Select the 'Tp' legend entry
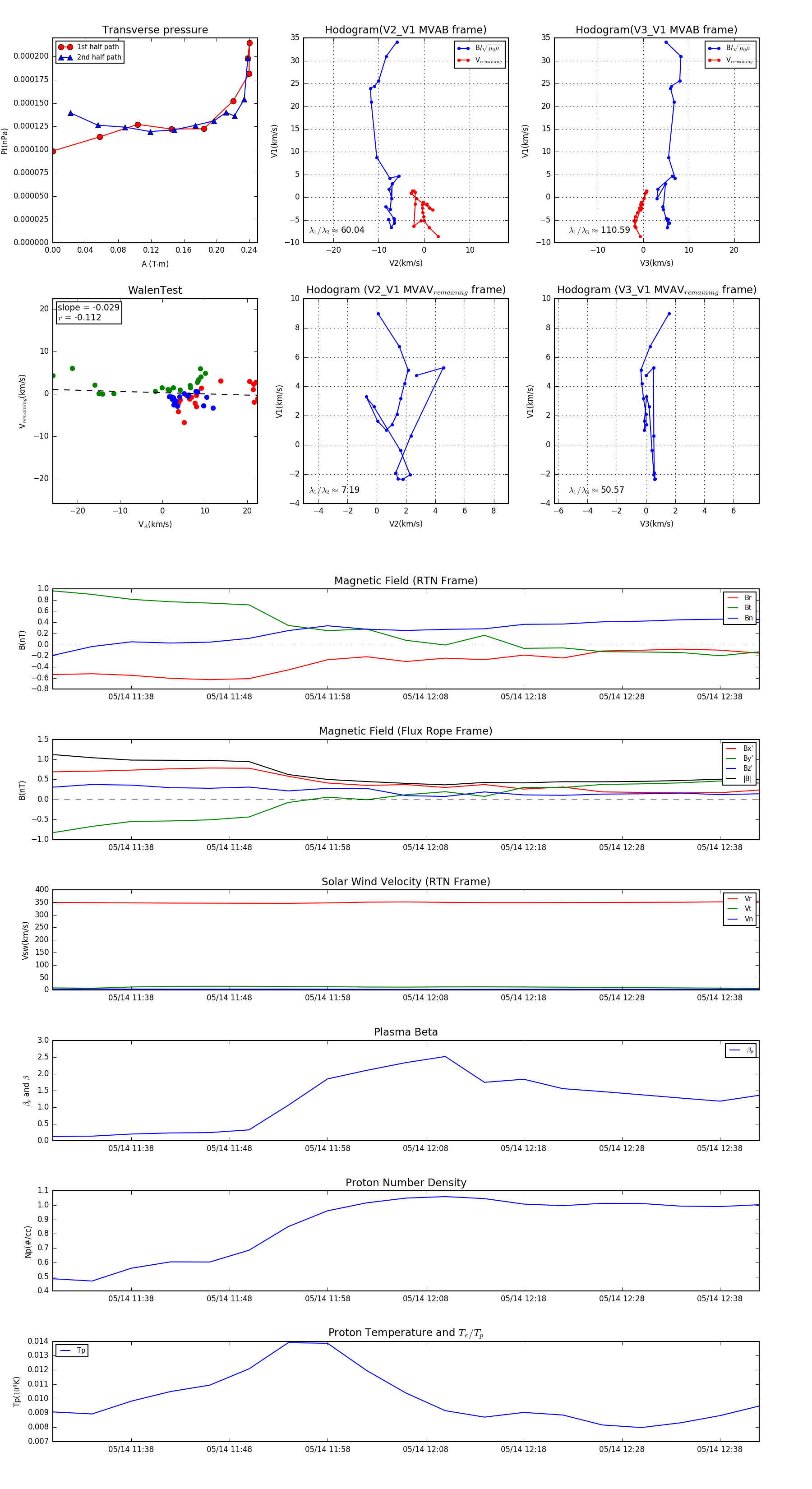This screenshot has width=812, height=1489. click(x=72, y=1351)
